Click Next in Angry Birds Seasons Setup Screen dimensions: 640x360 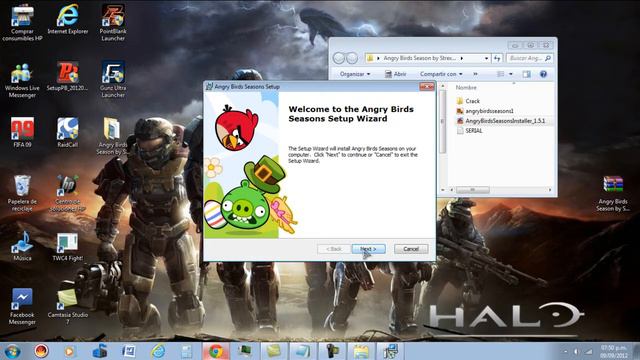click(369, 249)
